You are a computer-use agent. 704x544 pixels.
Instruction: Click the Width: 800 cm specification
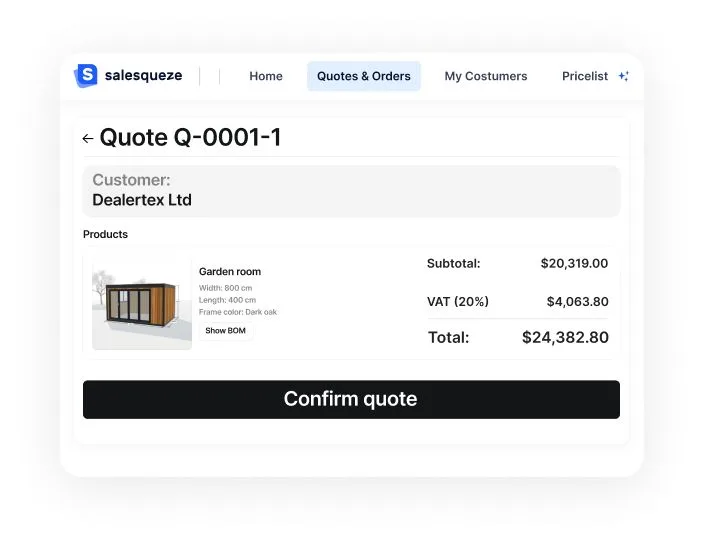coord(226,288)
